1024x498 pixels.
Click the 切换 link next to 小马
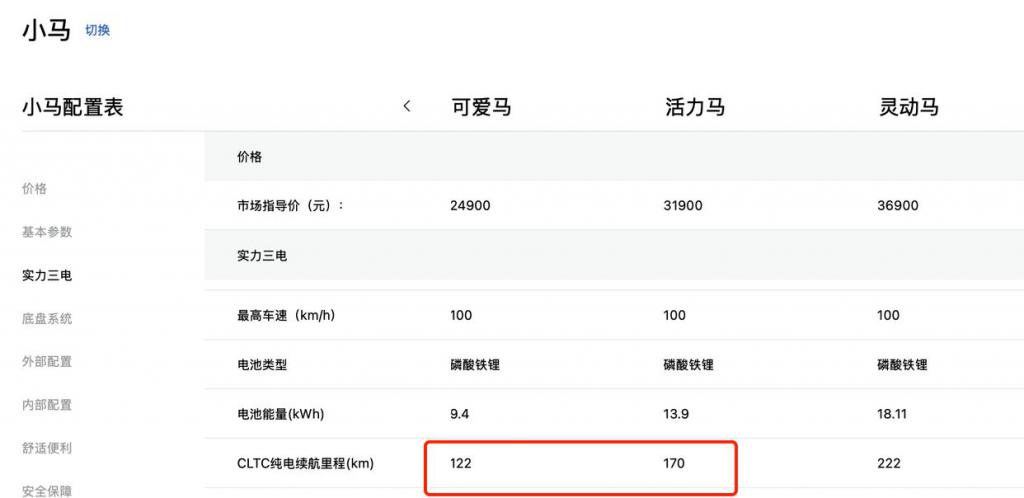point(97,31)
